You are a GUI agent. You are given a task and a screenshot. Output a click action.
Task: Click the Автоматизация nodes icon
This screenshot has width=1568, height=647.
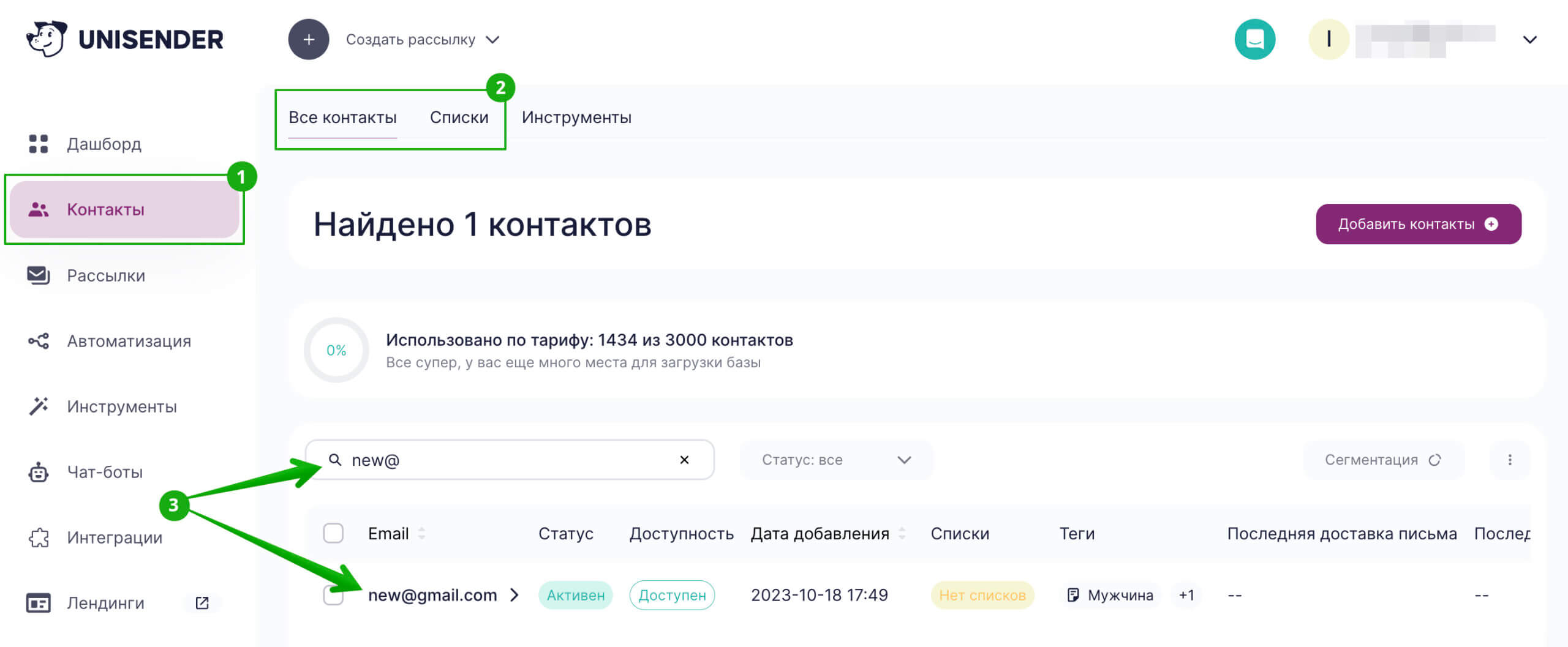point(38,341)
